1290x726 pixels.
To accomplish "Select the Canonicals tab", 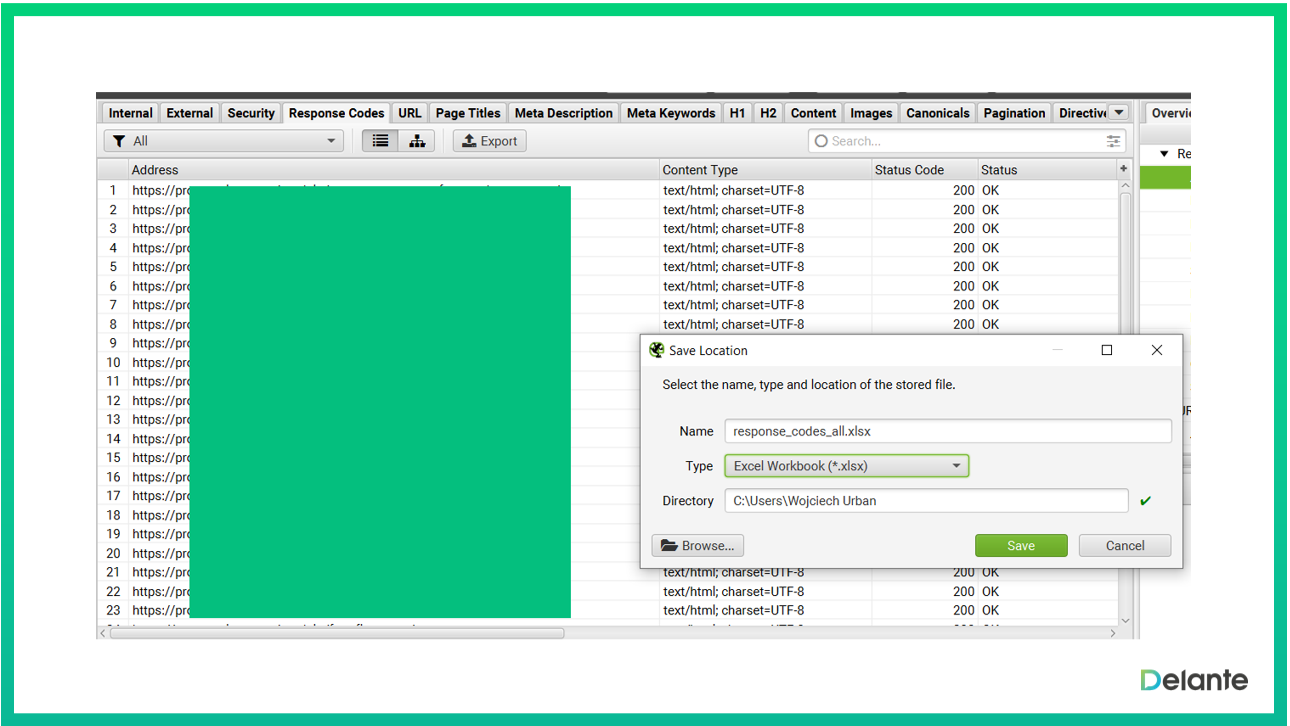I will (937, 113).
